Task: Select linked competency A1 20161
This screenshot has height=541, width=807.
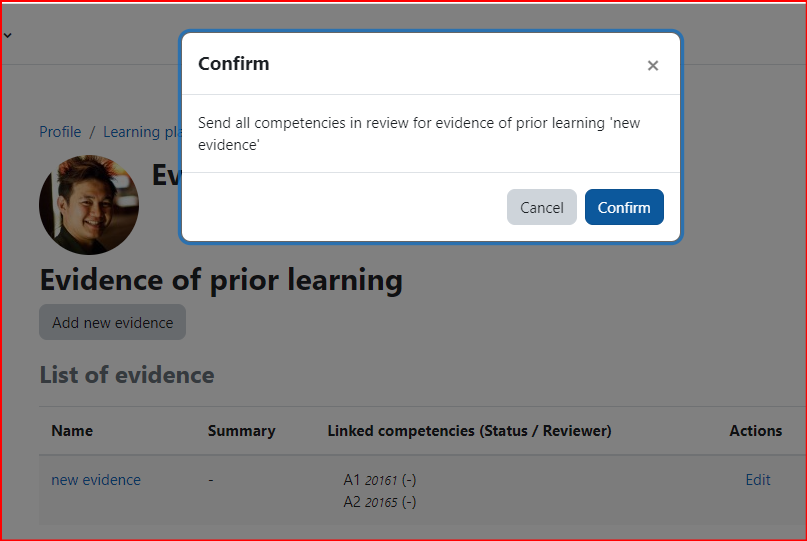Action: pyautogui.click(x=380, y=480)
